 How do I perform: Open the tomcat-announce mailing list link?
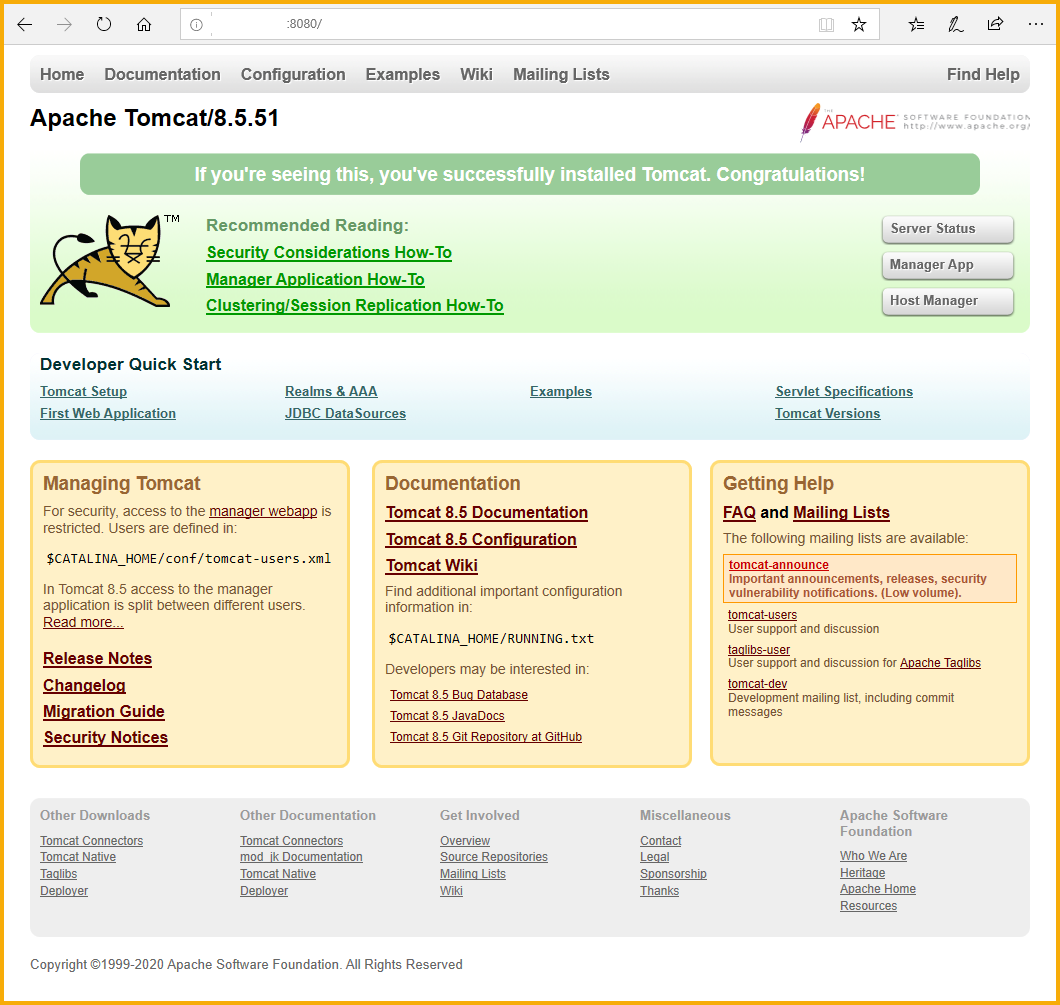[x=779, y=564]
